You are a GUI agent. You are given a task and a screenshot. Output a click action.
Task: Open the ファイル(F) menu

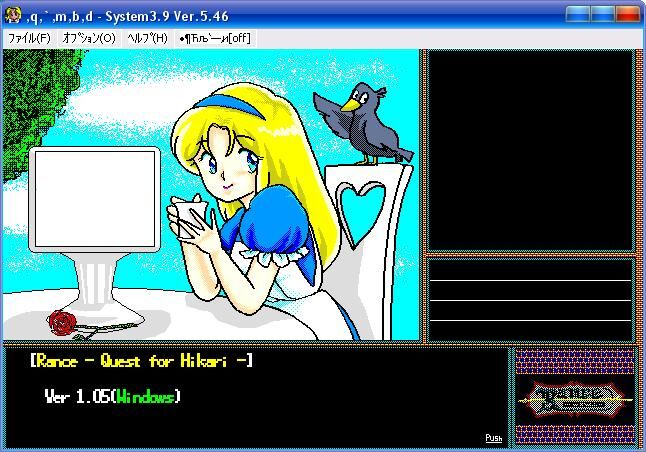29,39
